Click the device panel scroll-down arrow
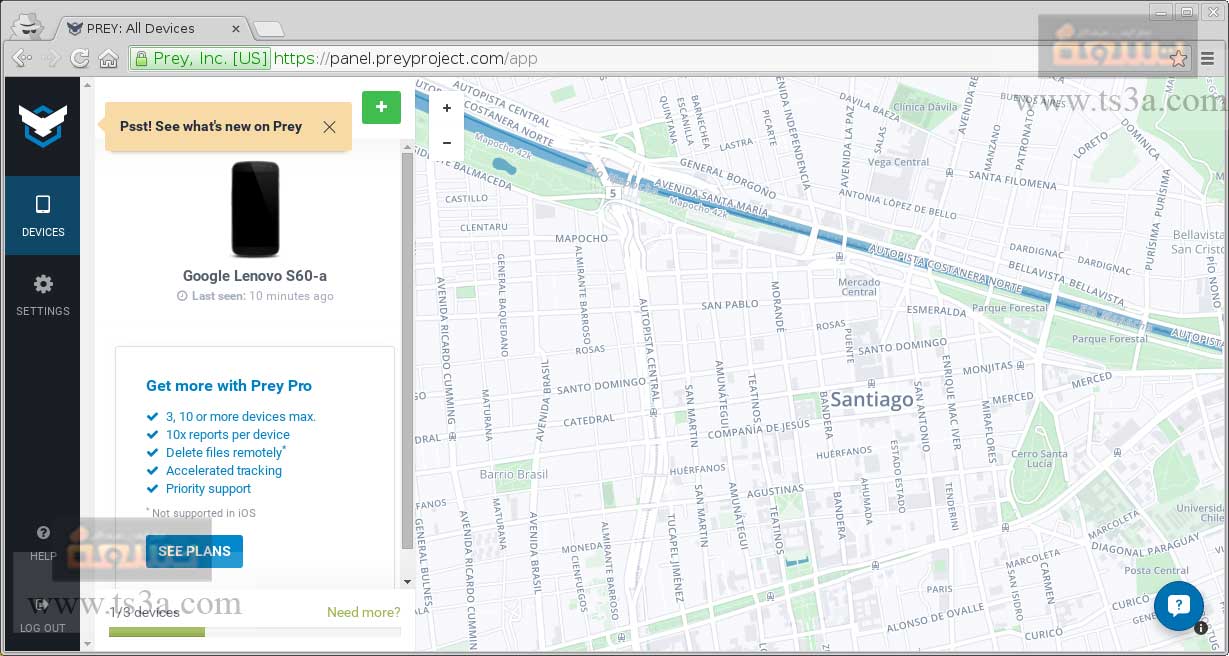1229x656 pixels. tap(407, 581)
